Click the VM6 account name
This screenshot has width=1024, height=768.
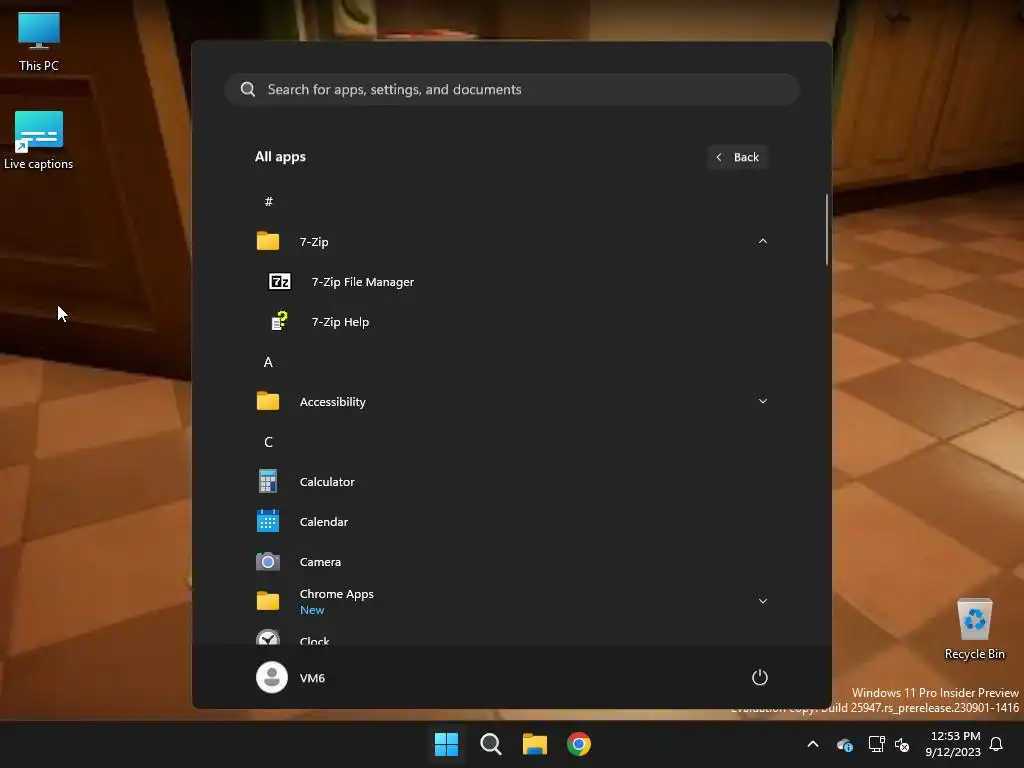[312, 678]
